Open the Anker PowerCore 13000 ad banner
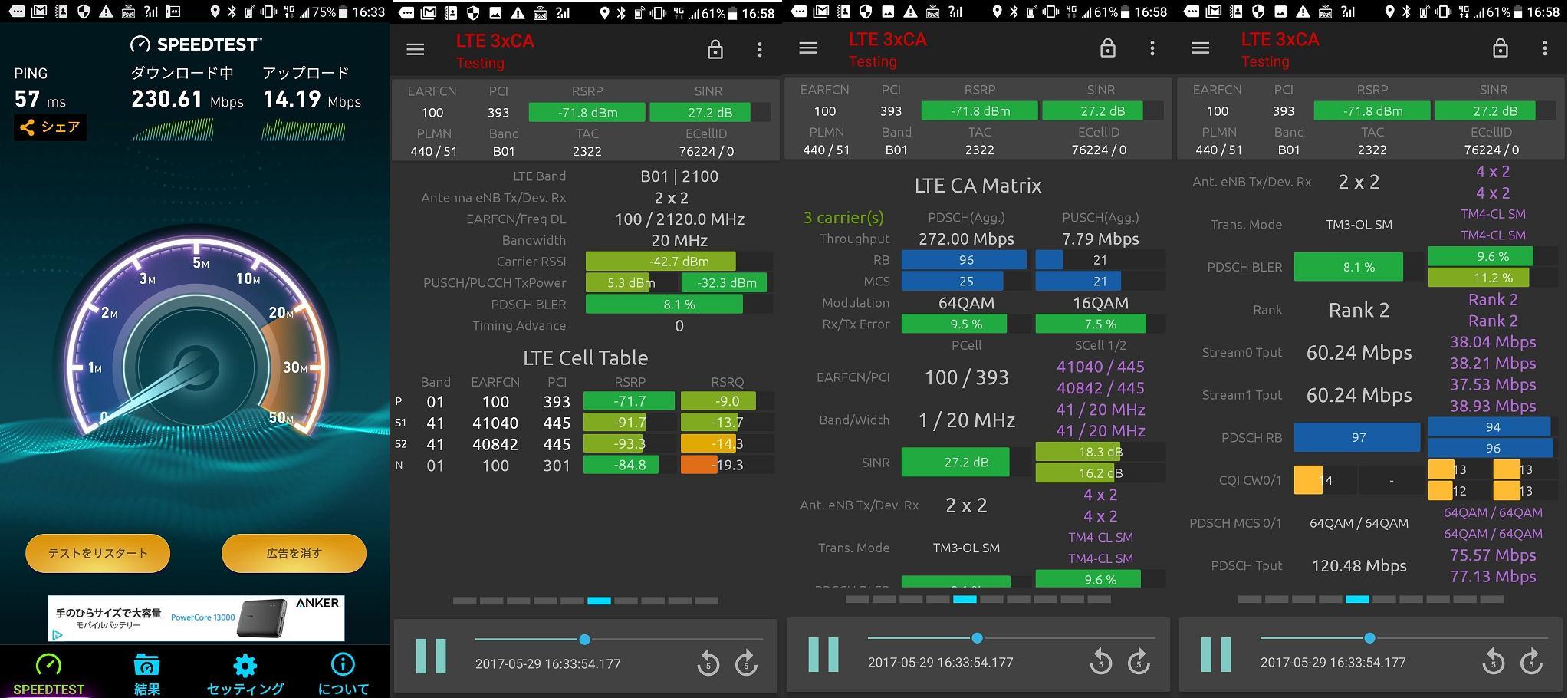 pyautogui.click(x=196, y=618)
